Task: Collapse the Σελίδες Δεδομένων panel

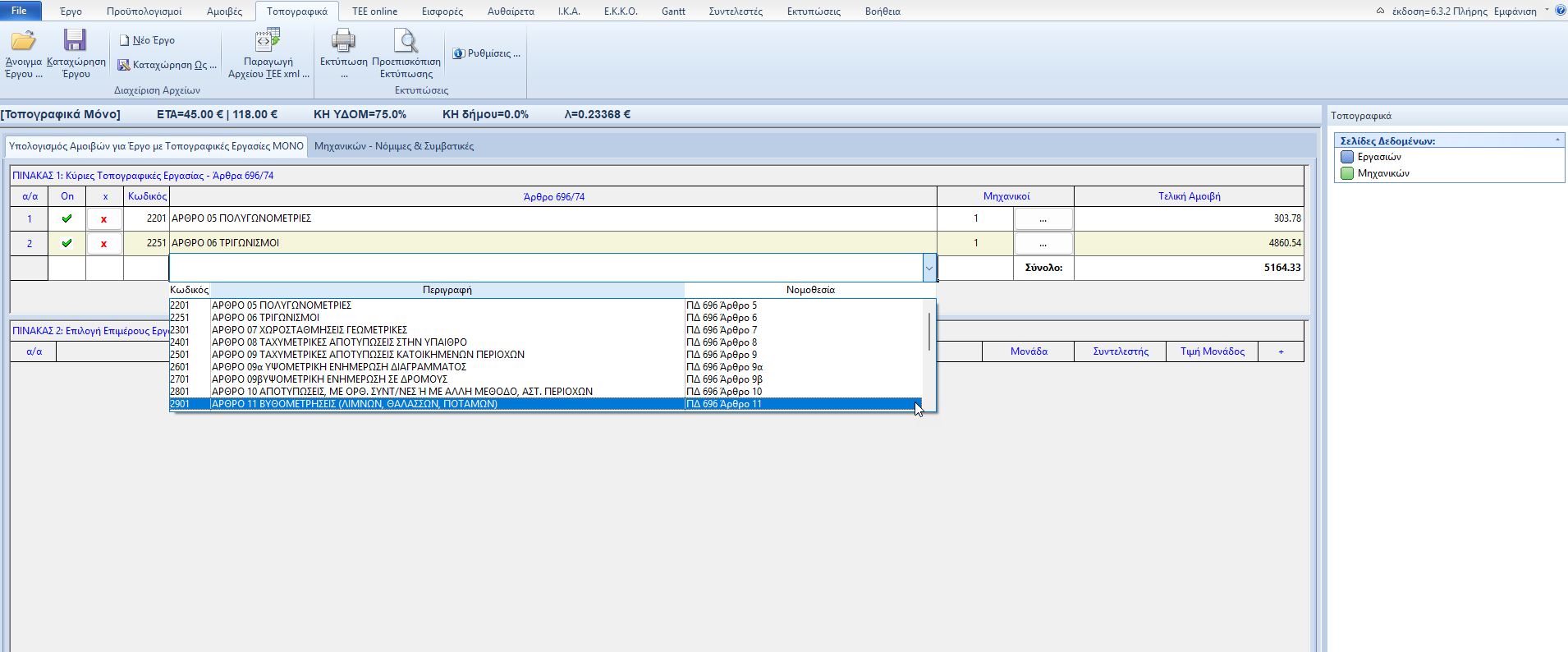Action: click(1557, 140)
